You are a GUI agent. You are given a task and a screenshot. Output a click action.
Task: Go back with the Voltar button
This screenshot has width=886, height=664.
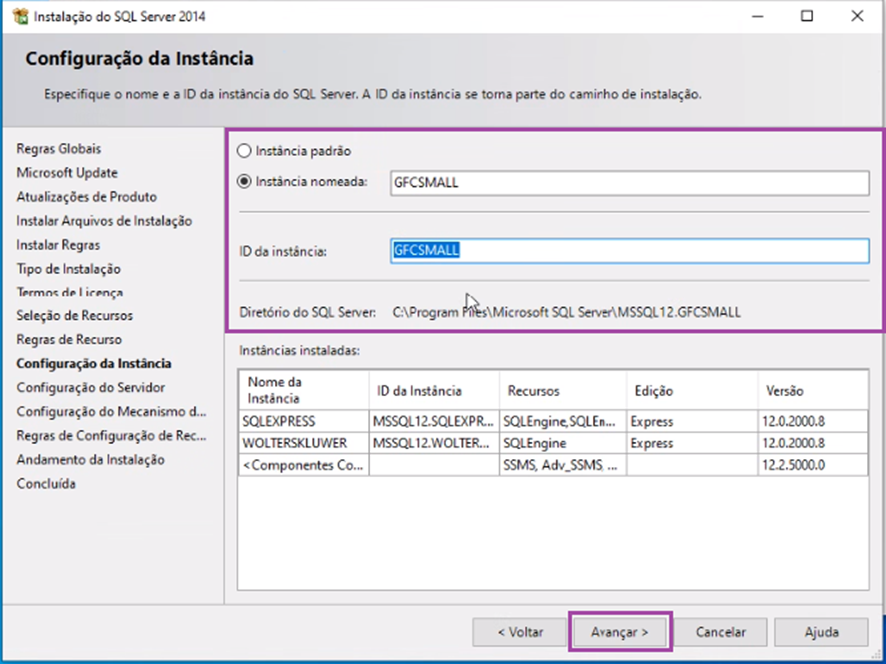520,632
